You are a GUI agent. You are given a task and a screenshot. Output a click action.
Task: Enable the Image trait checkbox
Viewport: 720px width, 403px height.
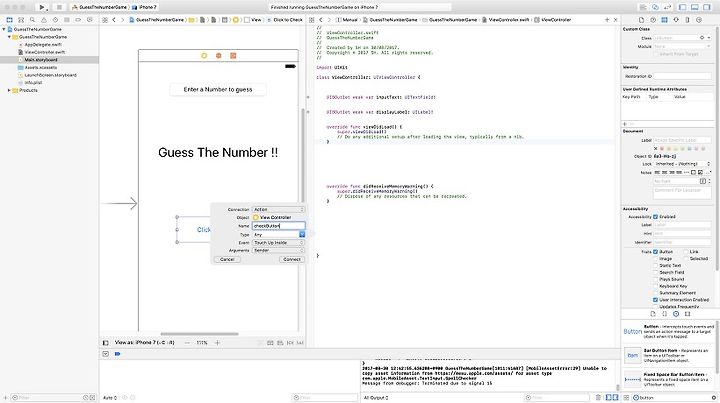[655, 258]
